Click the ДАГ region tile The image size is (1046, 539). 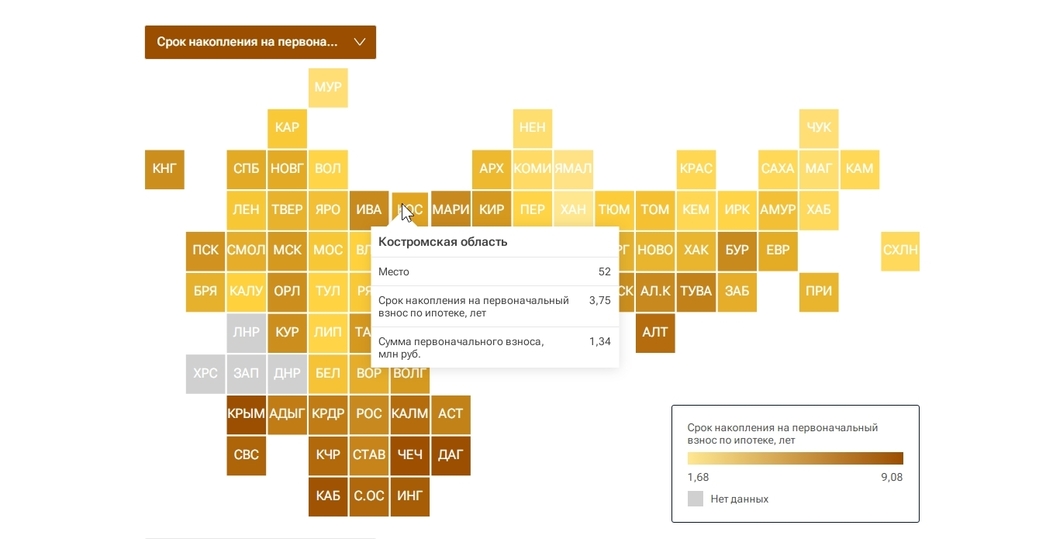pos(450,455)
